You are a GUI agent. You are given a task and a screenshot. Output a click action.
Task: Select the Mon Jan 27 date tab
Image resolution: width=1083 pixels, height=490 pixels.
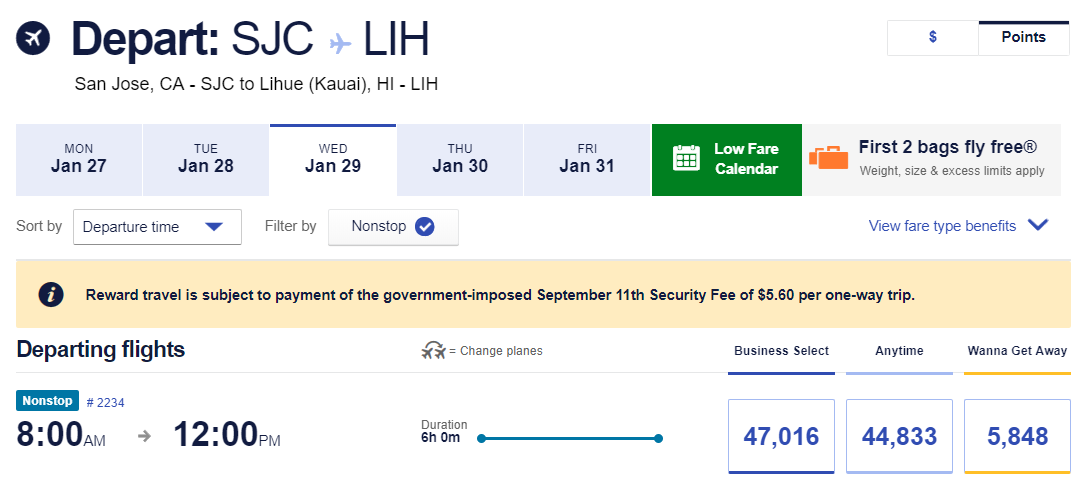79,159
